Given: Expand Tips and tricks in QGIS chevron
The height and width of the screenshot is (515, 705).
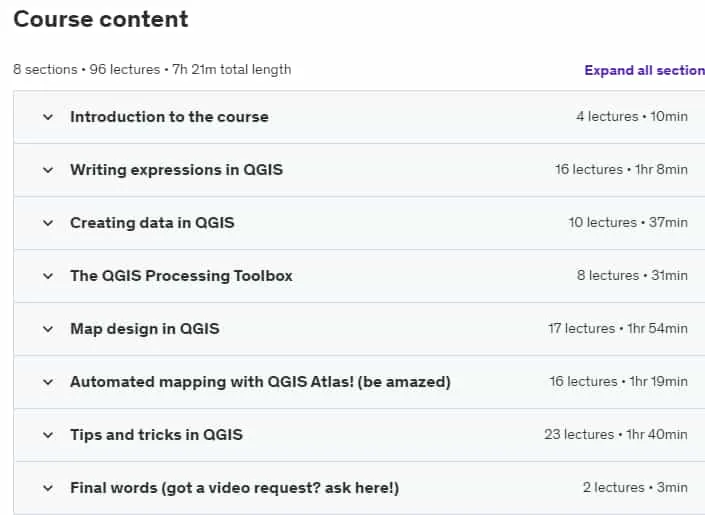Looking at the screenshot, I should point(48,435).
